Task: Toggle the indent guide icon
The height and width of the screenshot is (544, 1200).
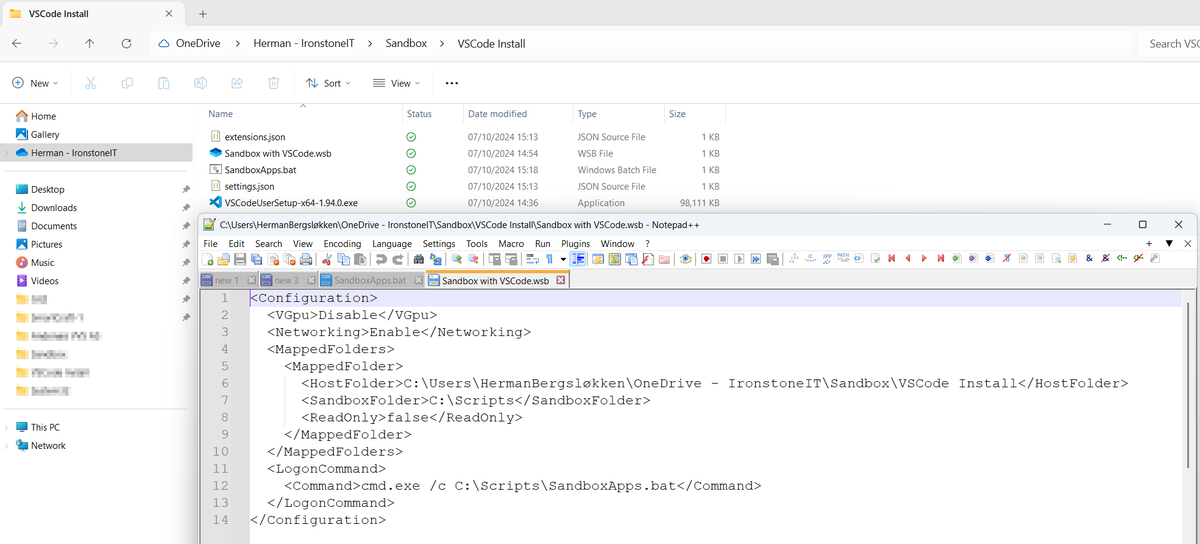Action: coord(578,259)
